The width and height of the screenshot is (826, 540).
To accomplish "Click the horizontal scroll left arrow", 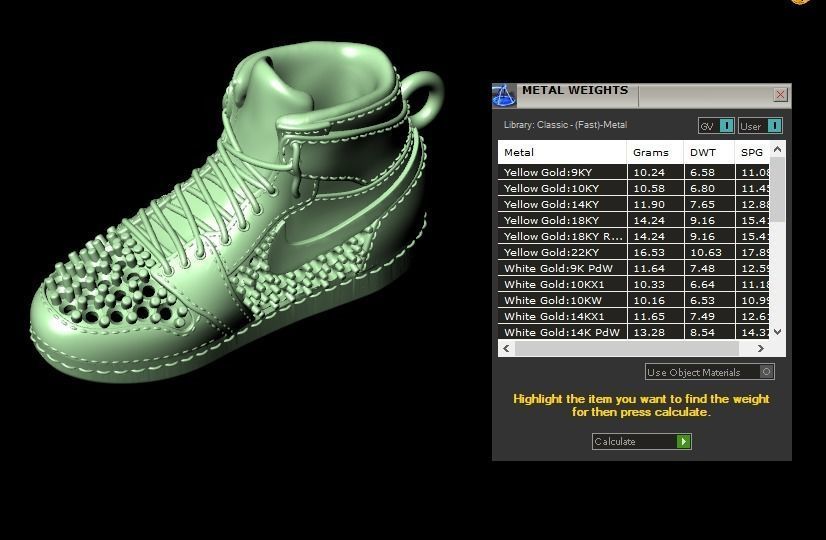I will click(x=506, y=348).
